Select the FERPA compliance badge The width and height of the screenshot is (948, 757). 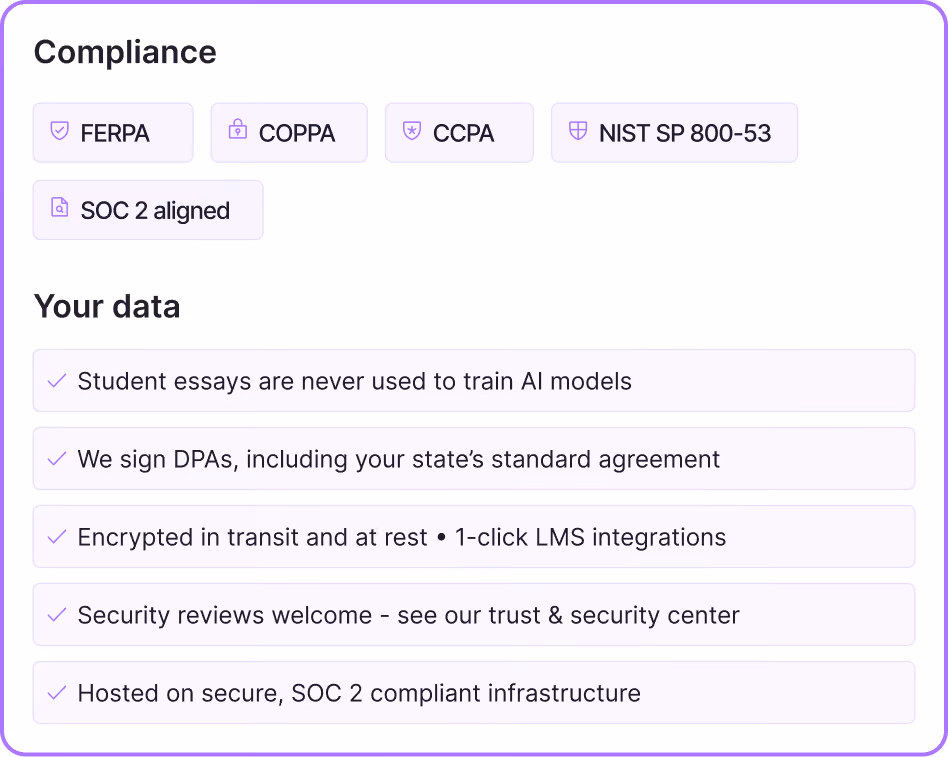point(113,132)
